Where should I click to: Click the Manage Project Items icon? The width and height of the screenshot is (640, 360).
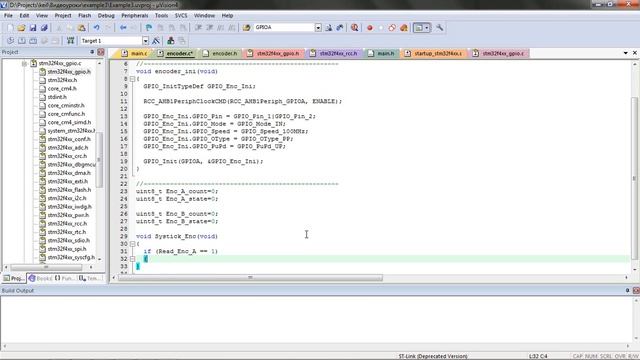[x=171, y=41]
